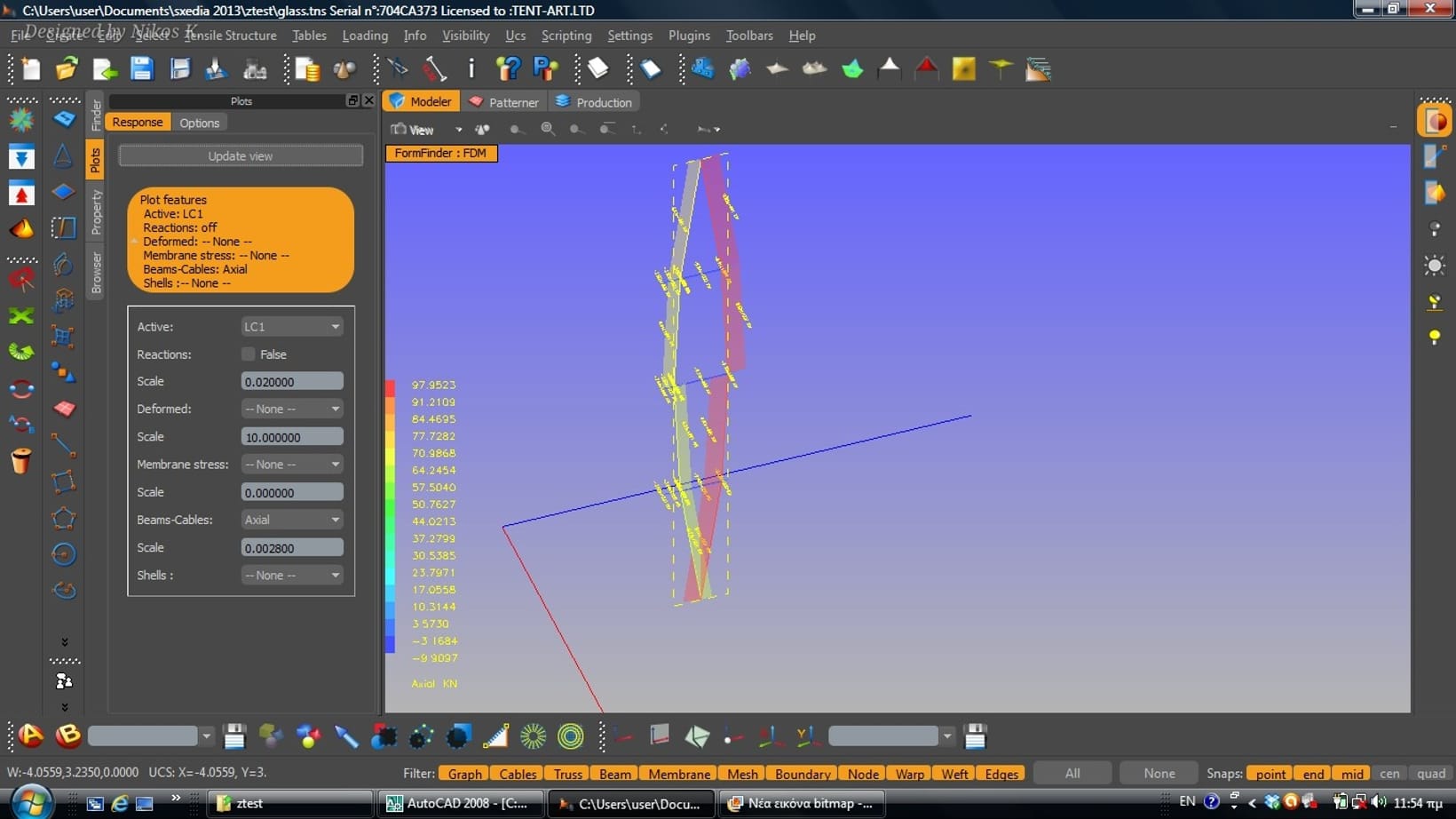Open the Tensile Structure menu
This screenshot has height=819, width=1456.
point(230,36)
